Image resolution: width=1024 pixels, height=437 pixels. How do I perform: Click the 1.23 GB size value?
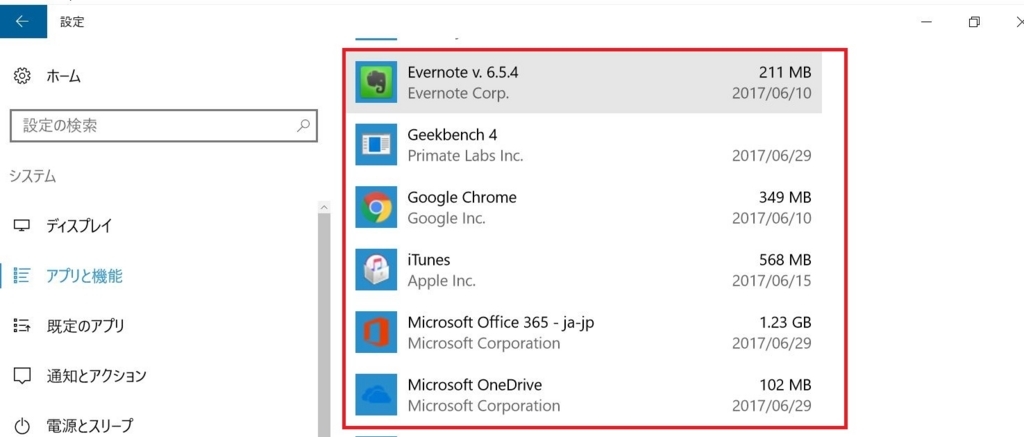785,323
